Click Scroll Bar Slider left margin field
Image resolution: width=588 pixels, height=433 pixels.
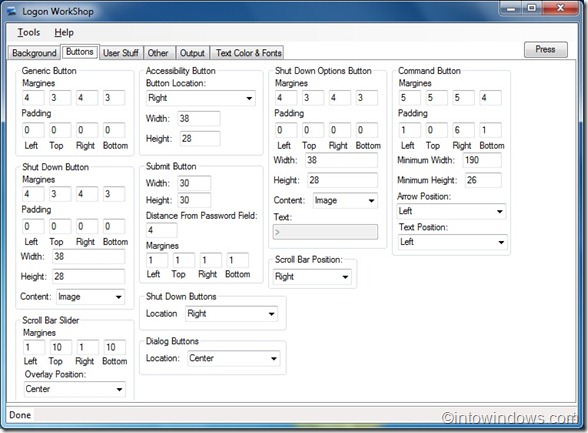pos(34,347)
